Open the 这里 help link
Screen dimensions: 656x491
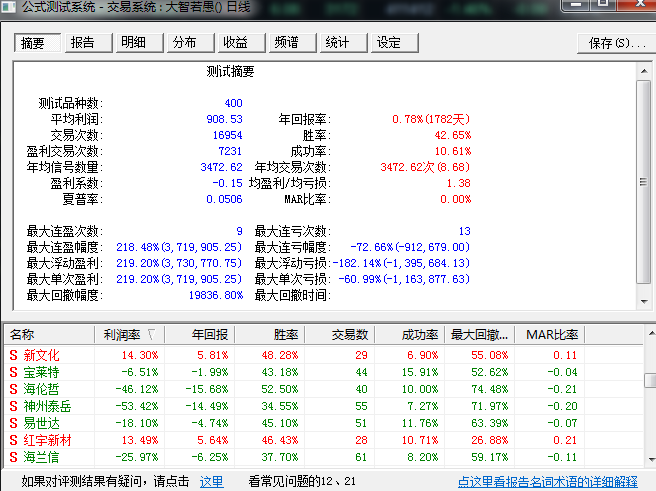coord(211,481)
